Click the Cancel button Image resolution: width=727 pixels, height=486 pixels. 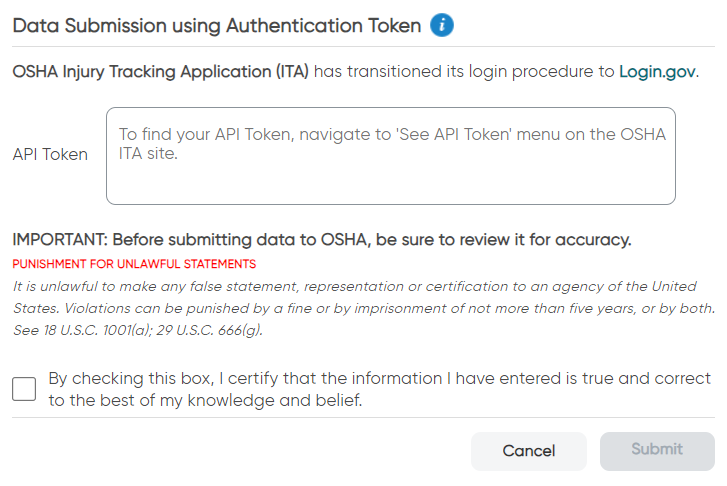[529, 451]
